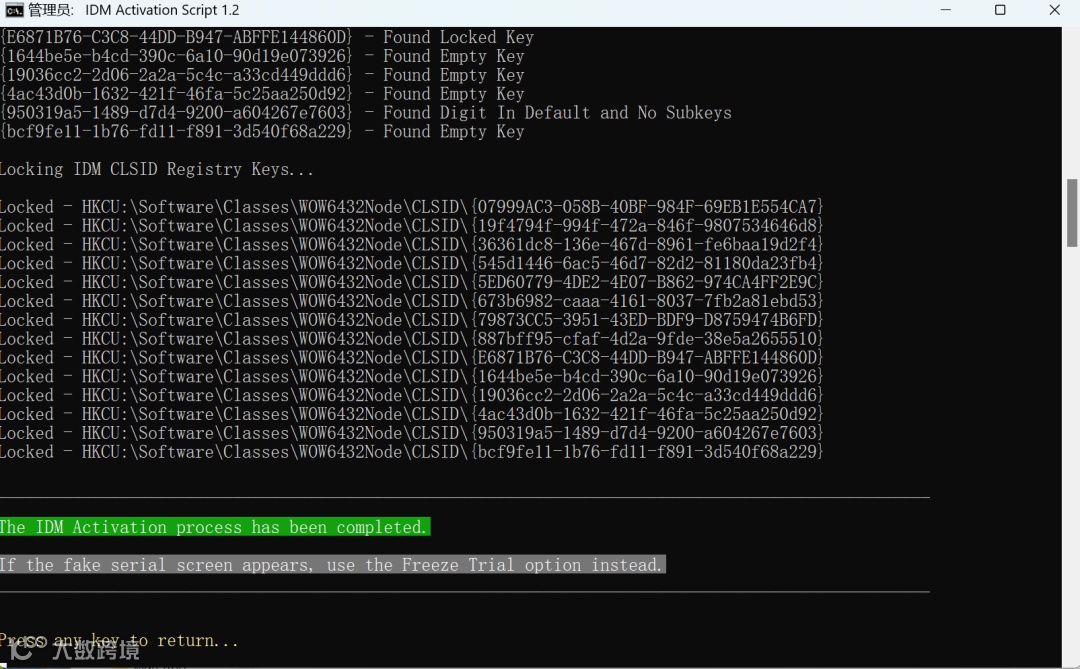Close the IDM Activation Script window
Viewport: 1080px width, 669px height.
coord(1055,10)
